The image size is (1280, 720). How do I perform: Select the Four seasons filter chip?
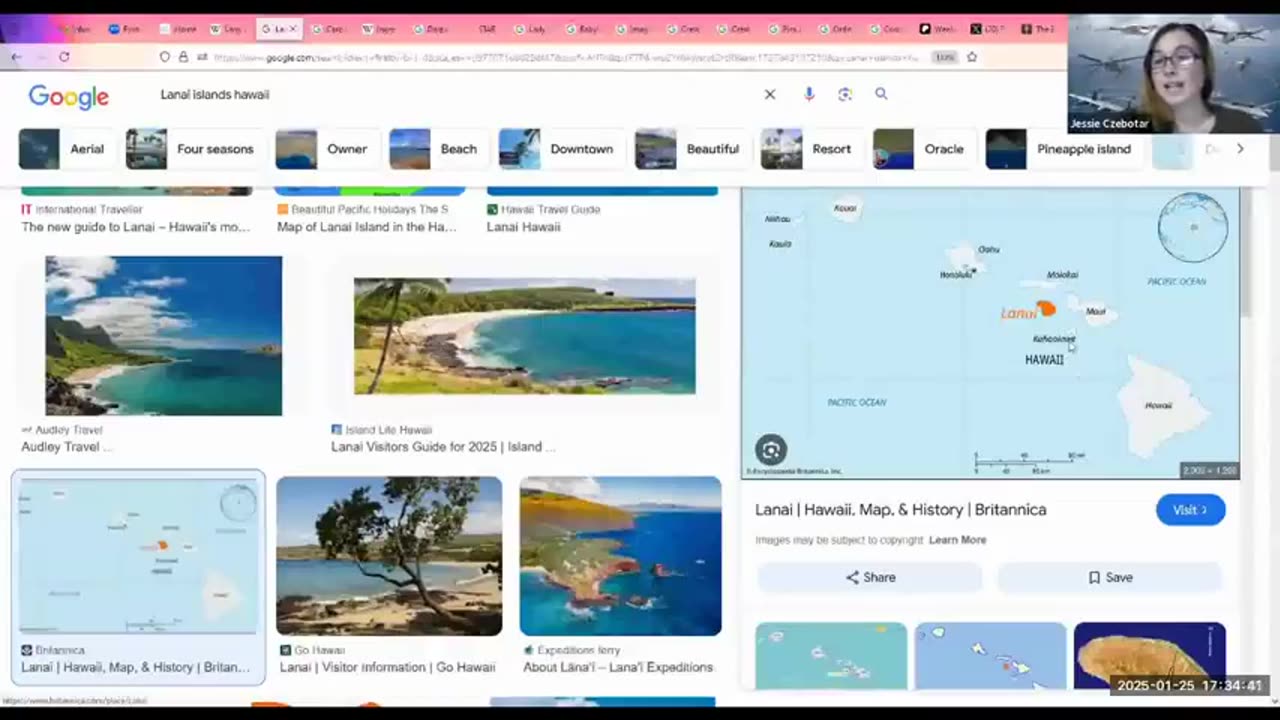[195, 149]
